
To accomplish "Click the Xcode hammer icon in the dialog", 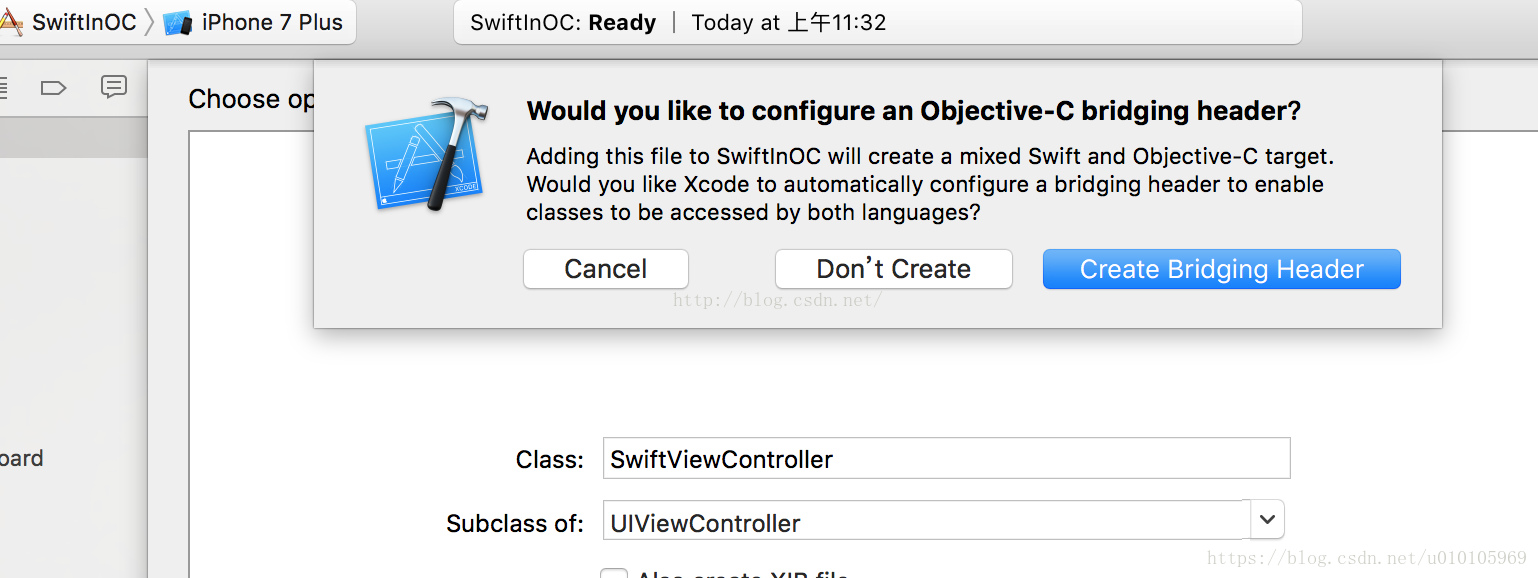I will 427,154.
